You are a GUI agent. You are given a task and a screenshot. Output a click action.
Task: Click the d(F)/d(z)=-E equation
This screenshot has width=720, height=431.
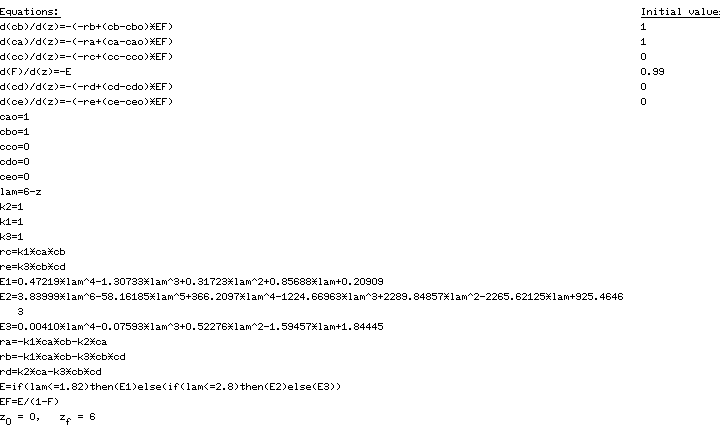(35, 72)
